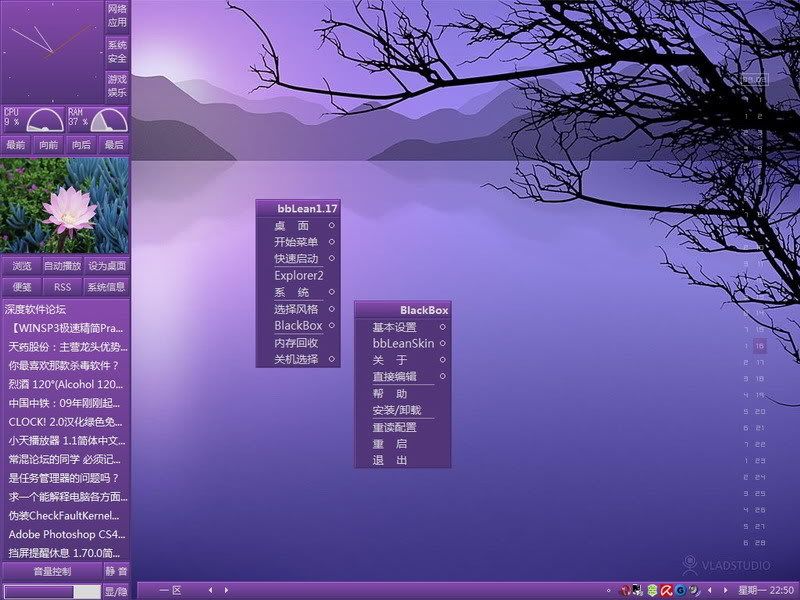Click the volume slider bar
Viewport: 800px width, 600px height.
[x=52, y=592]
